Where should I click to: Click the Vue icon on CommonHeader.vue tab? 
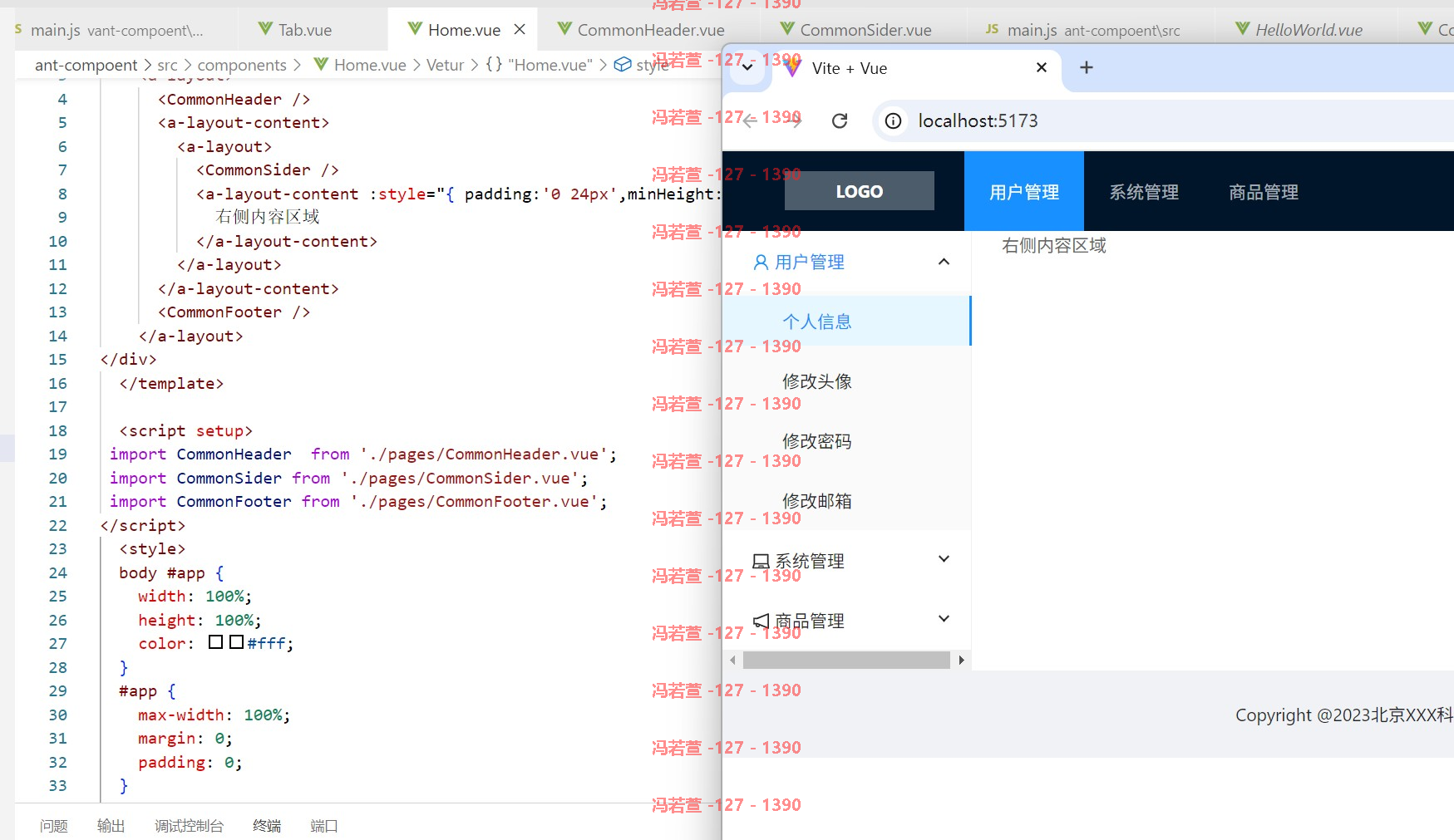coord(564,29)
